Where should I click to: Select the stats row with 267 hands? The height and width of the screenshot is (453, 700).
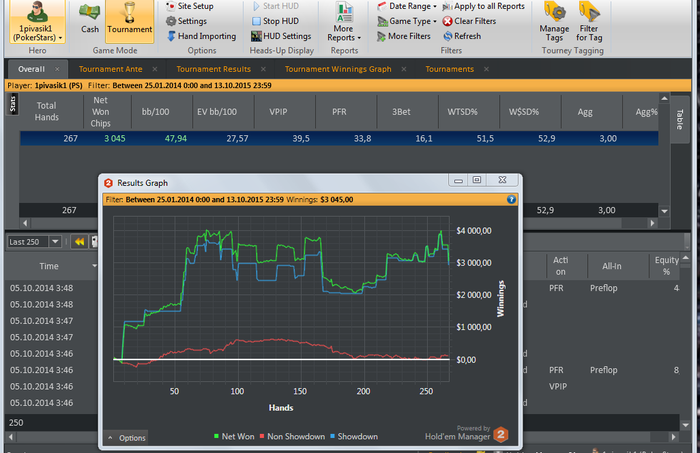click(x=339, y=138)
